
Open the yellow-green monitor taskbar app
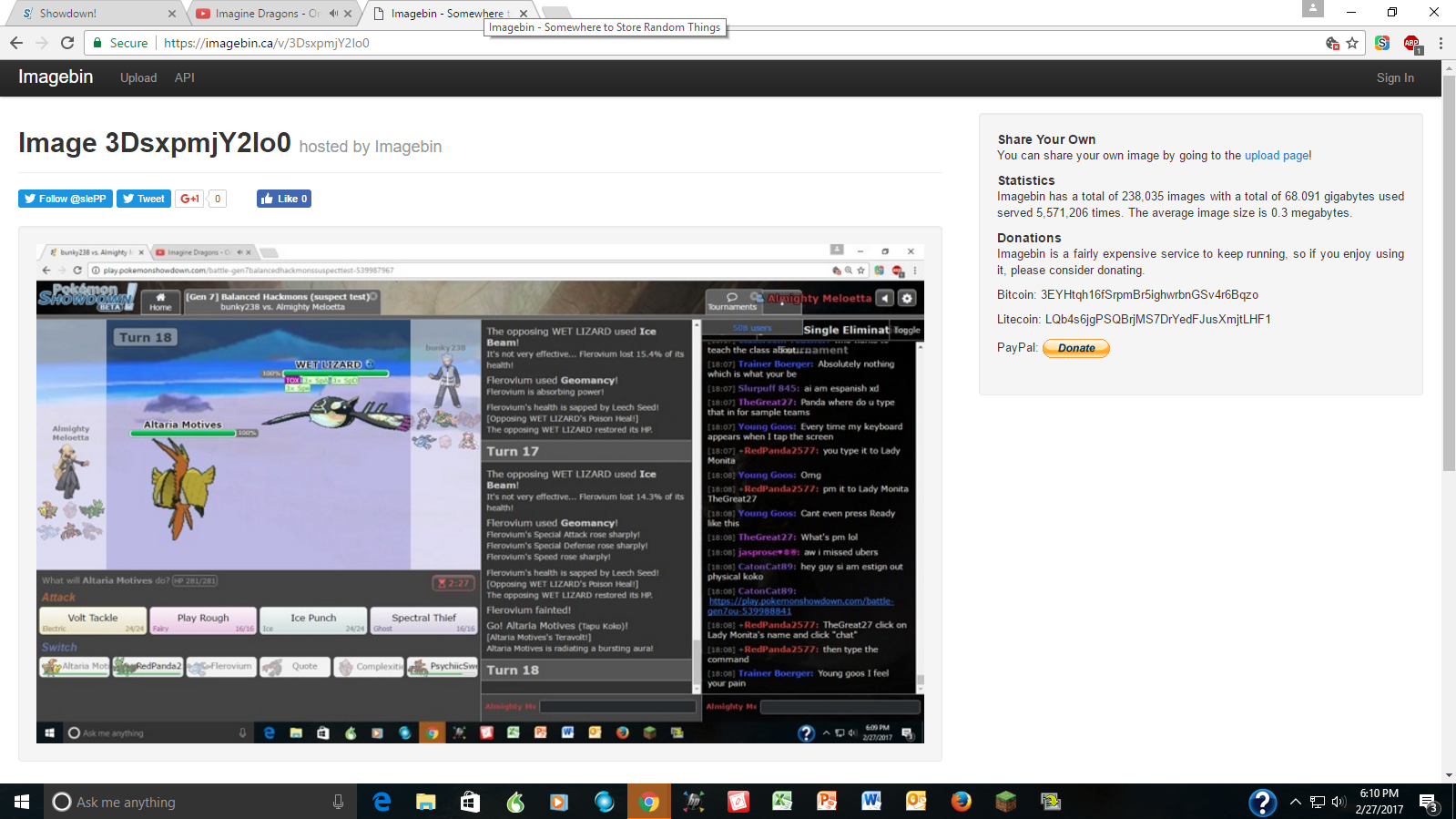coord(1051,802)
